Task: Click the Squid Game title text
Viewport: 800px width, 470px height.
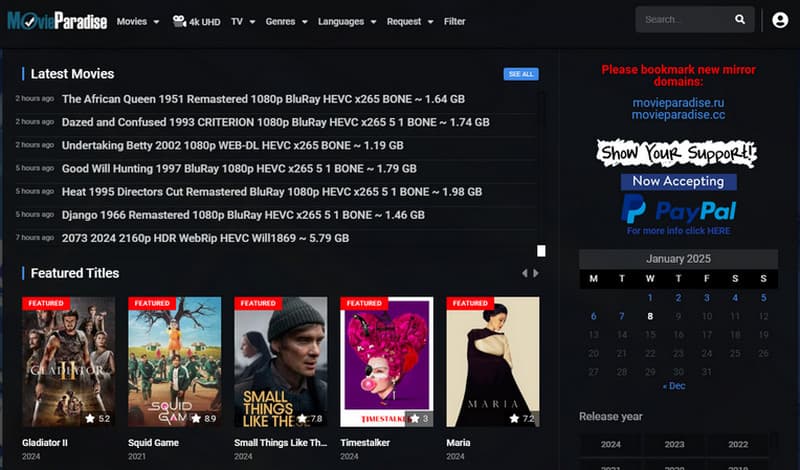Action: pos(154,442)
